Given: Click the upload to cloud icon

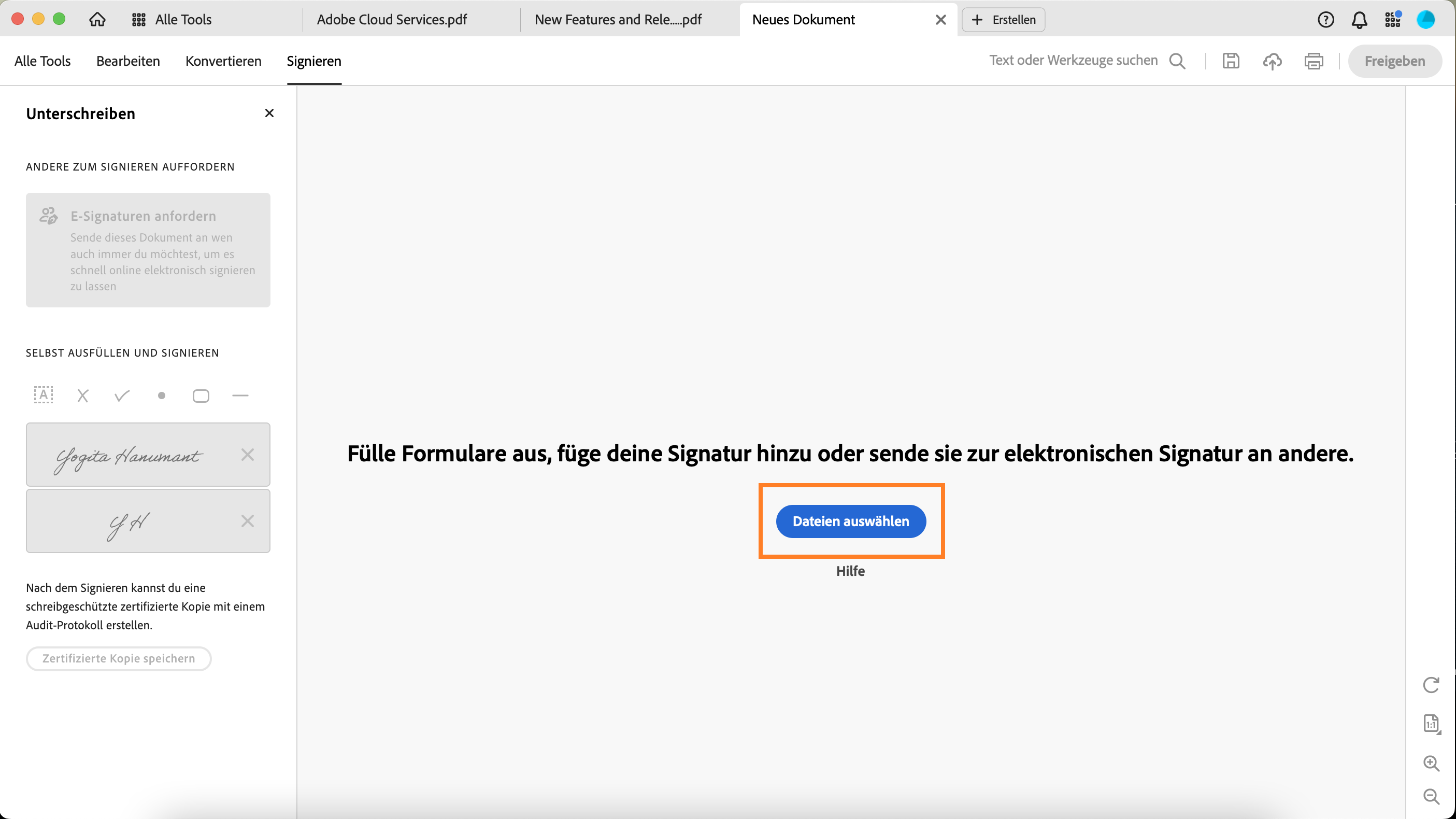Looking at the screenshot, I should [x=1272, y=61].
